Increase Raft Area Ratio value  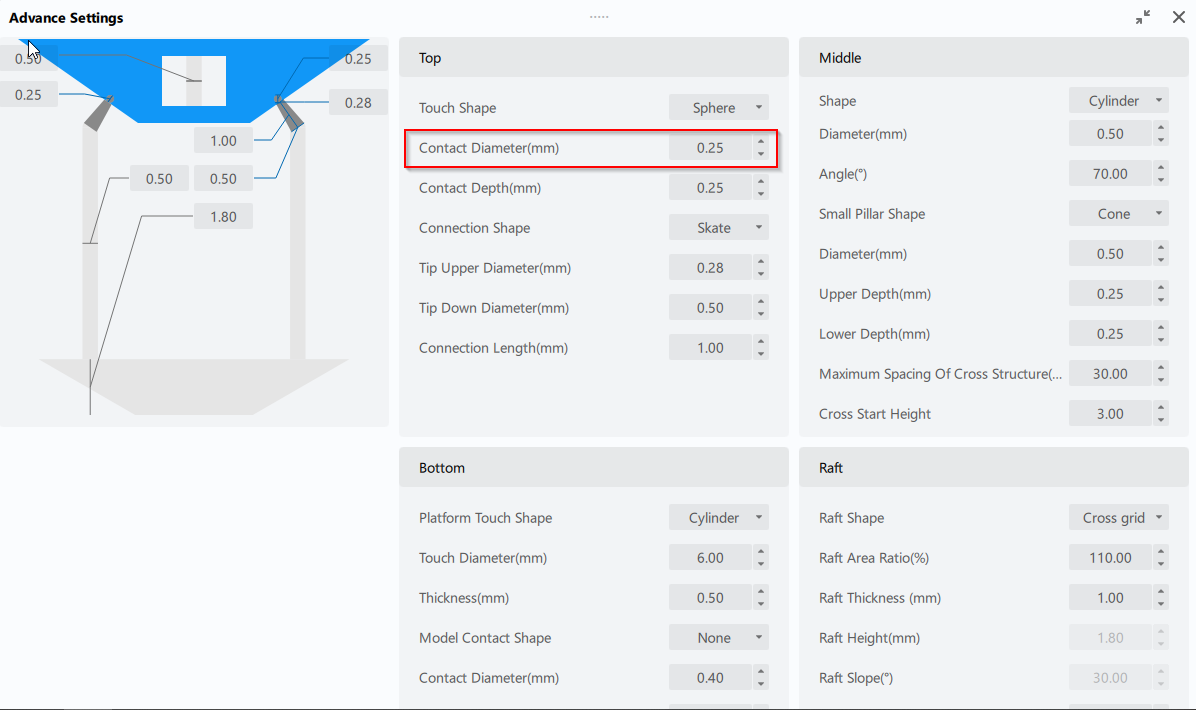coord(1161,552)
